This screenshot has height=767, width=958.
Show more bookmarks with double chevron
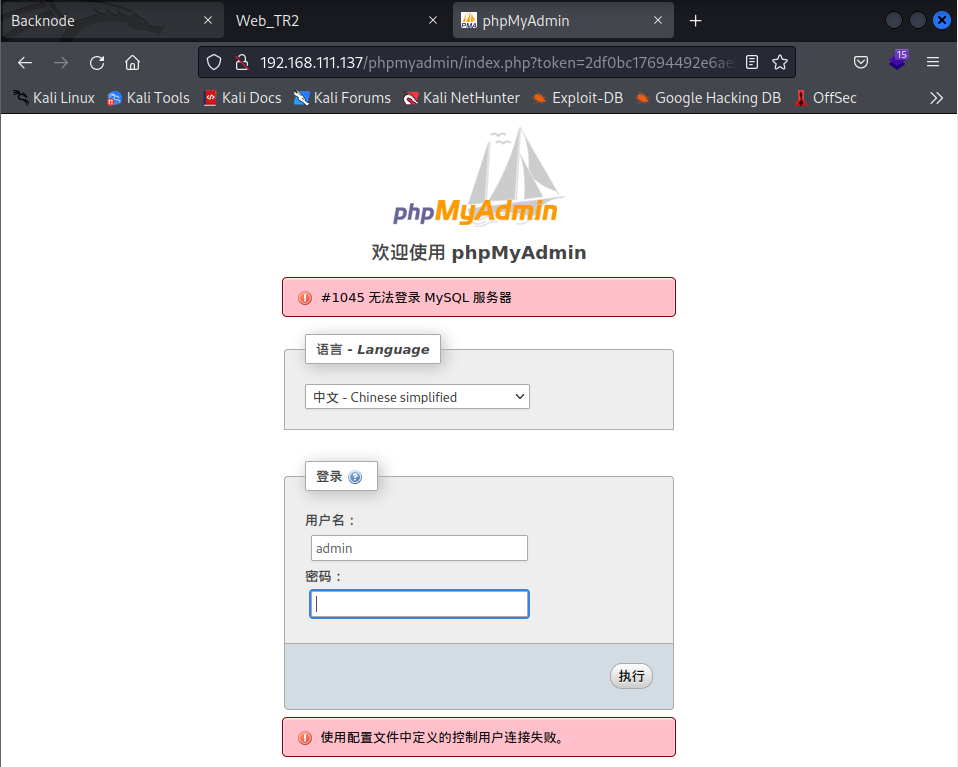pyautogui.click(x=936, y=98)
